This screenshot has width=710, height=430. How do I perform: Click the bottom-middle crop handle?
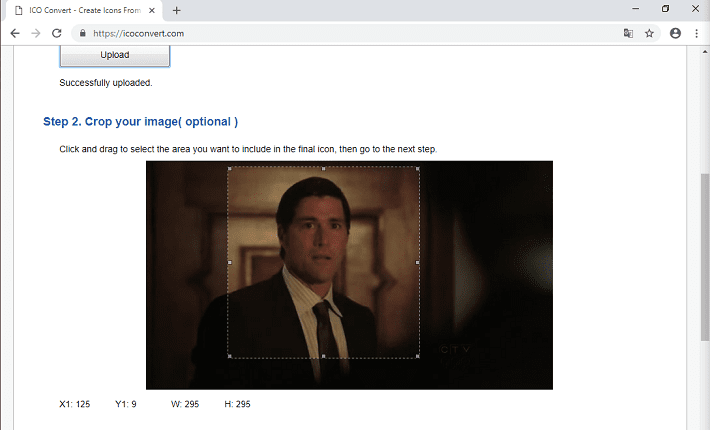pyautogui.click(x=323, y=356)
